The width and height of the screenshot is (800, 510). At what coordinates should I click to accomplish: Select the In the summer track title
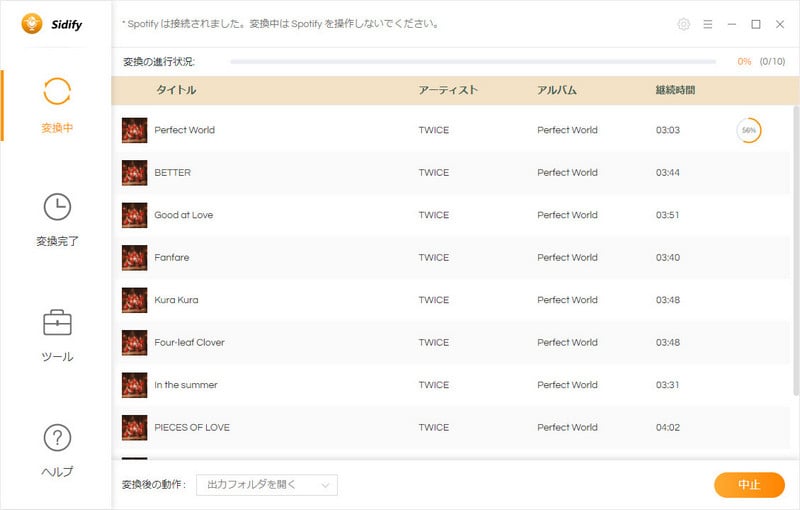[186, 385]
